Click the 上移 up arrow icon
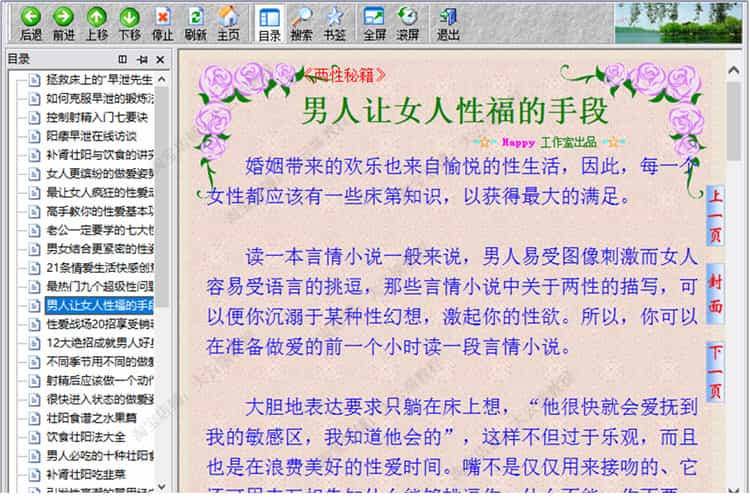Image resolution: width=750 pixels, height=500 pixels. point(97,17)
